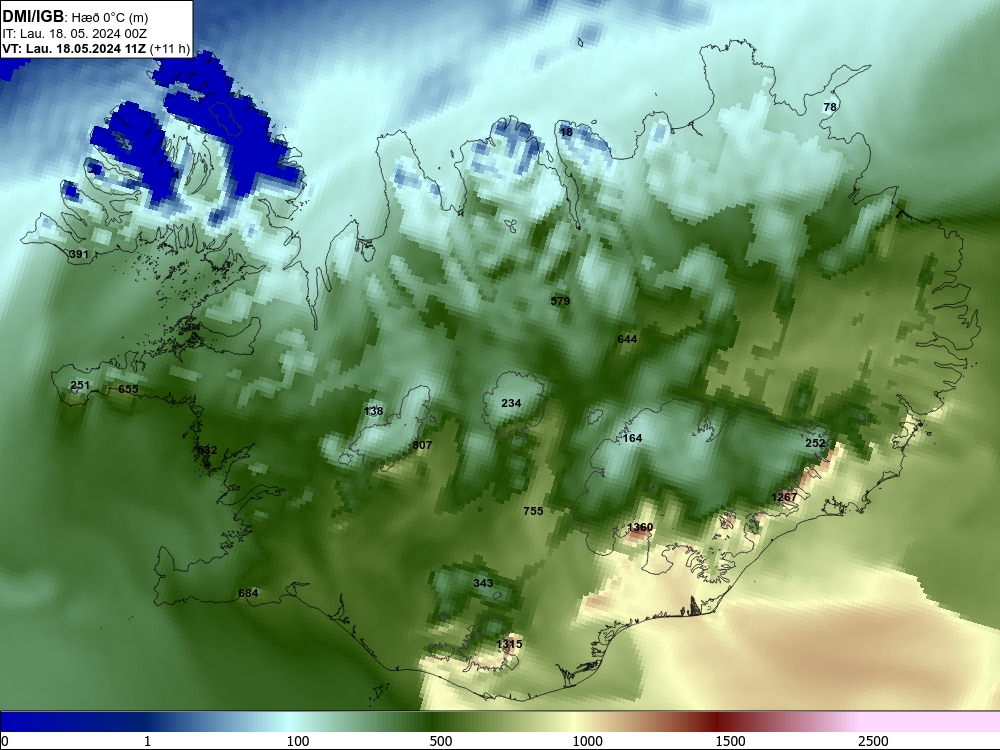Click the 391 value in the Westfjords
The image size is (1000, 750).
click(78, 254)
